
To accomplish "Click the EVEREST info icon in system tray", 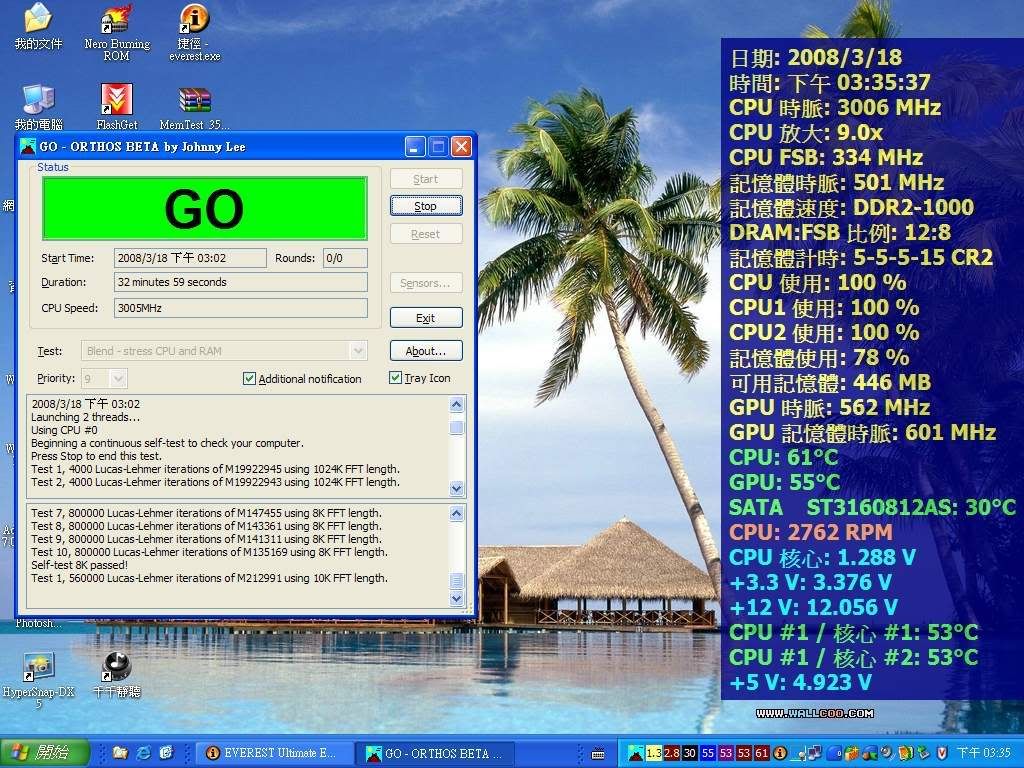I will pos(780,752).
